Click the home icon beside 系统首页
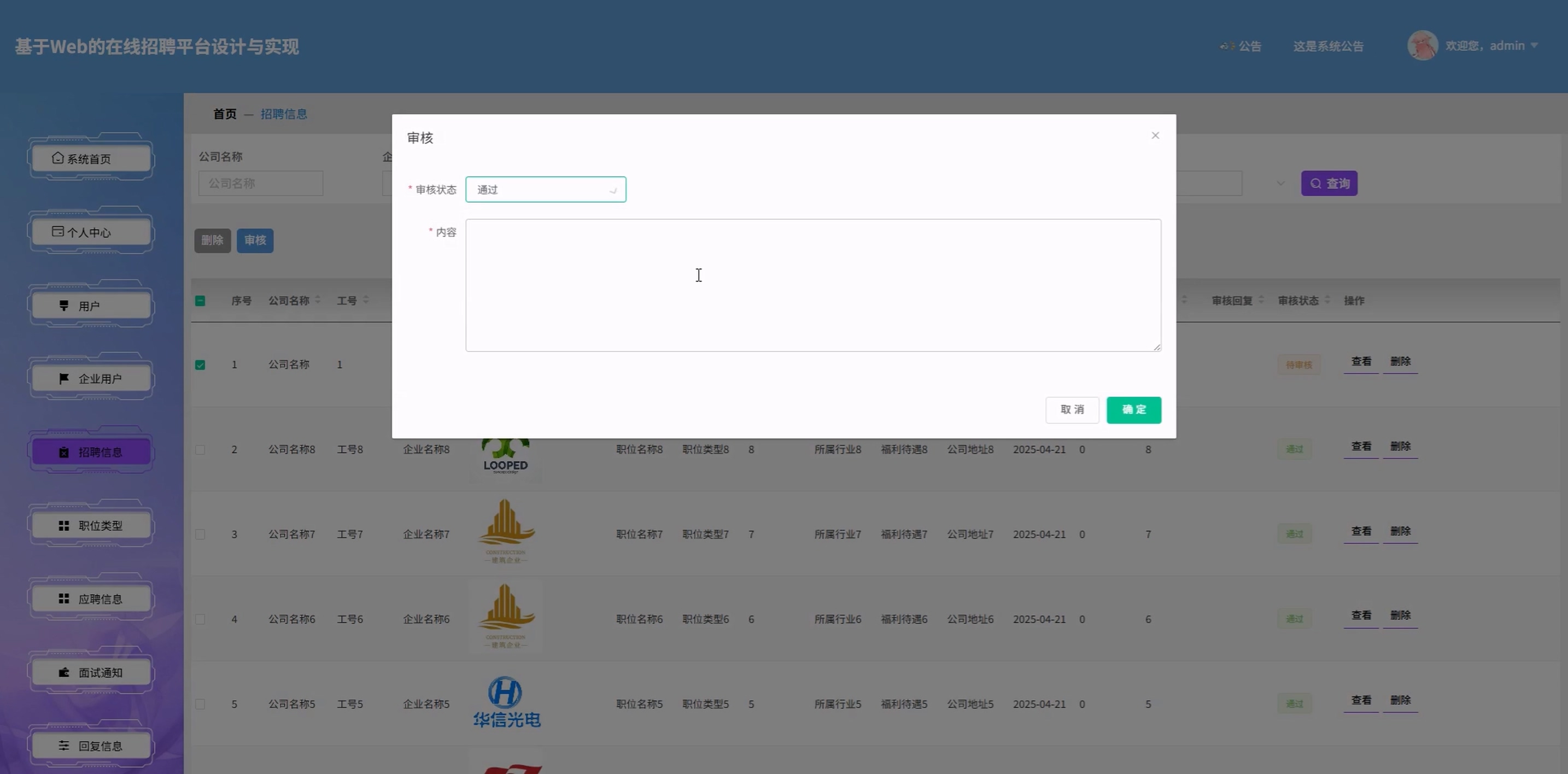The image size is (1568, 774). coord(58,158)
